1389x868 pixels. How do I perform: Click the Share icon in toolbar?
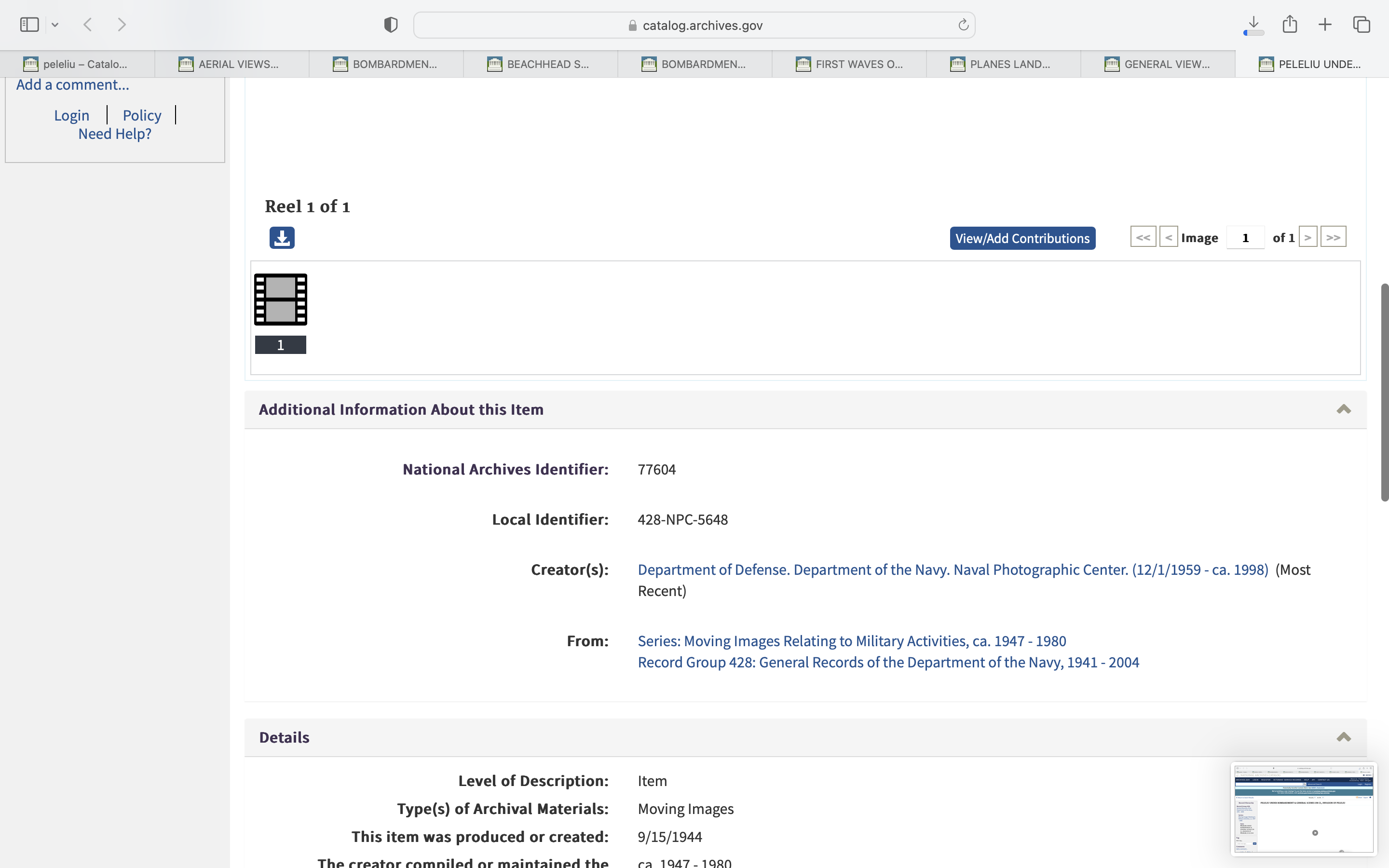tap(1290, 25)
